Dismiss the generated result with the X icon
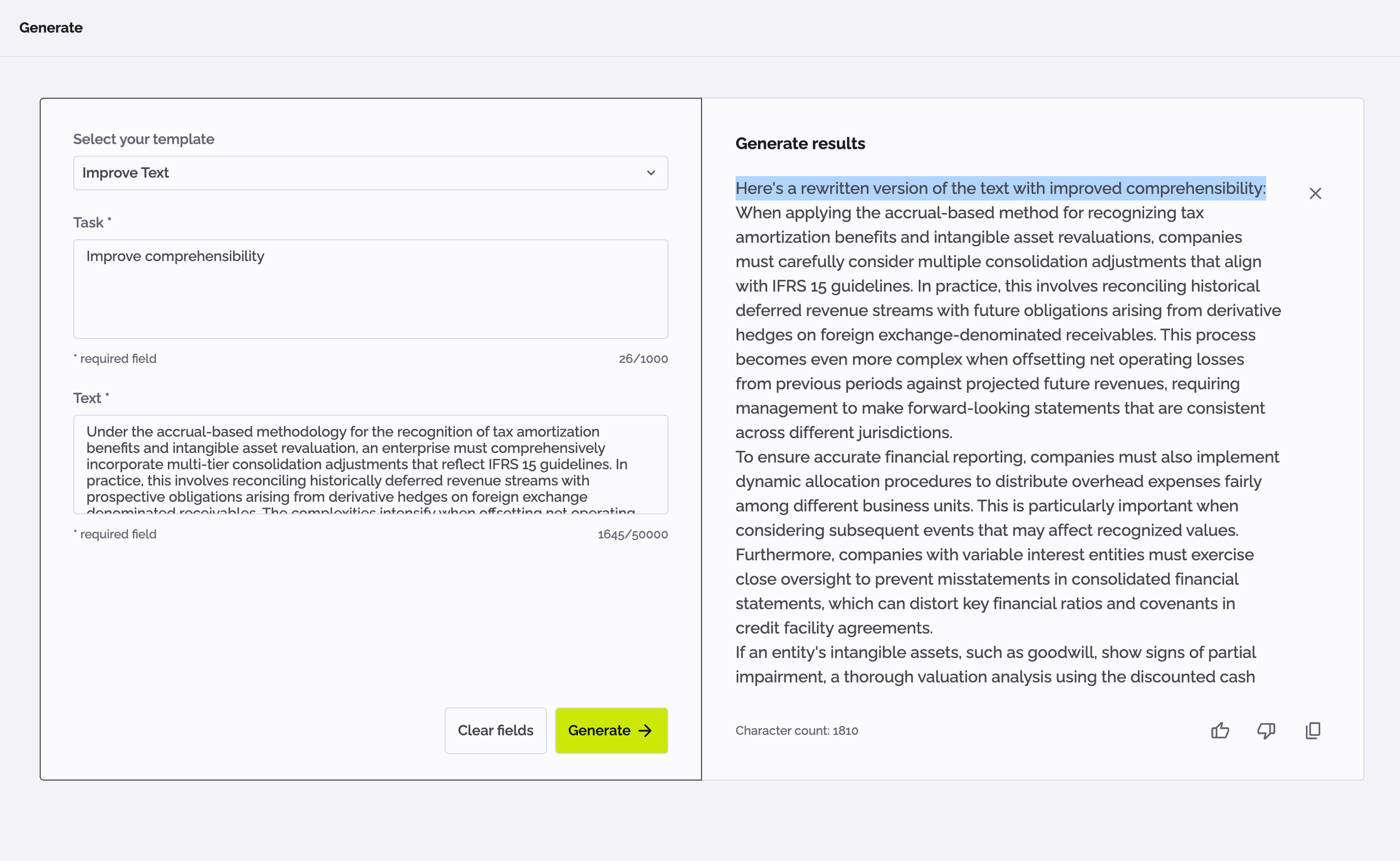 [x=1316, y=193]
